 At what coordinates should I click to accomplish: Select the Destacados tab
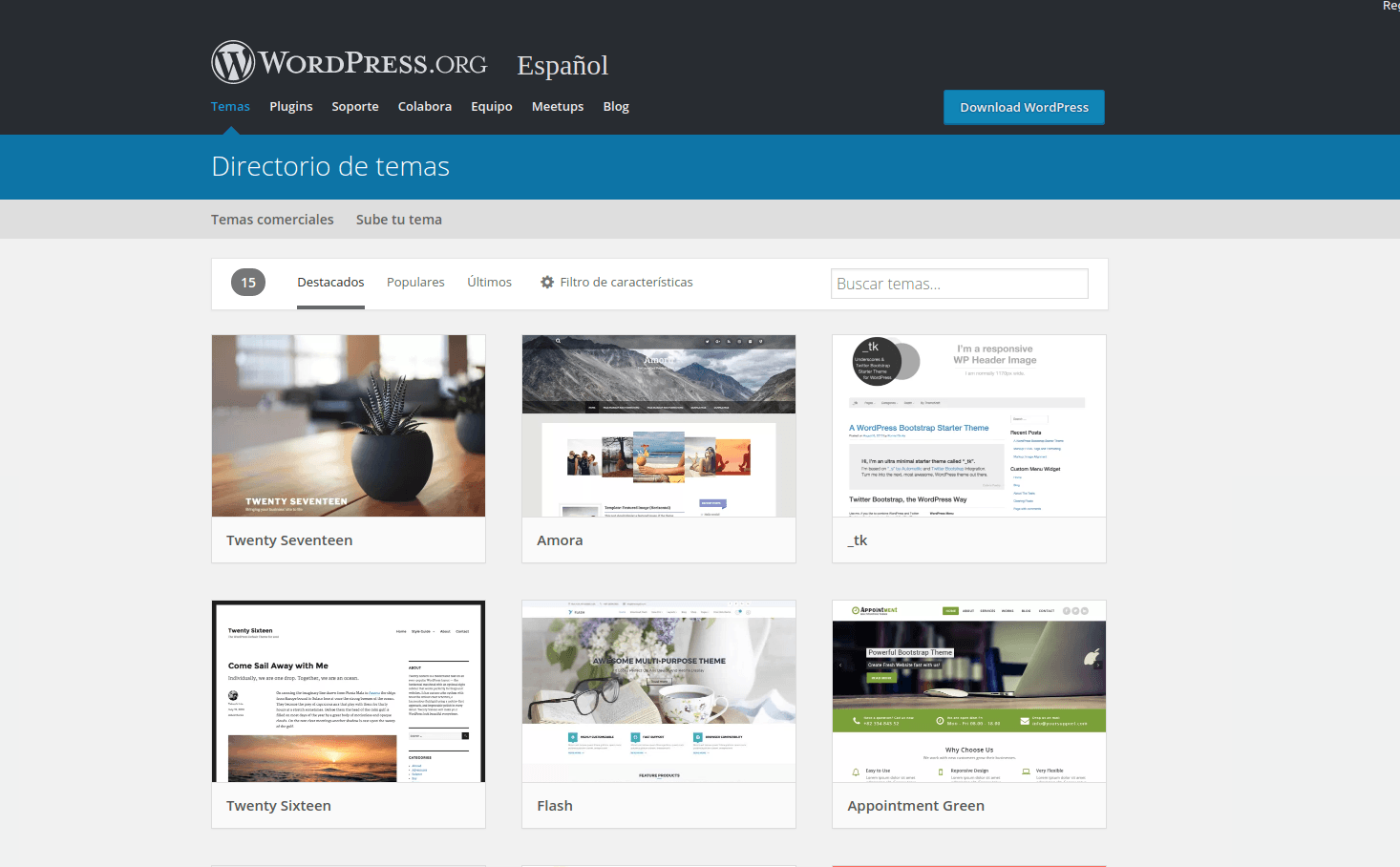click(330, 283)
